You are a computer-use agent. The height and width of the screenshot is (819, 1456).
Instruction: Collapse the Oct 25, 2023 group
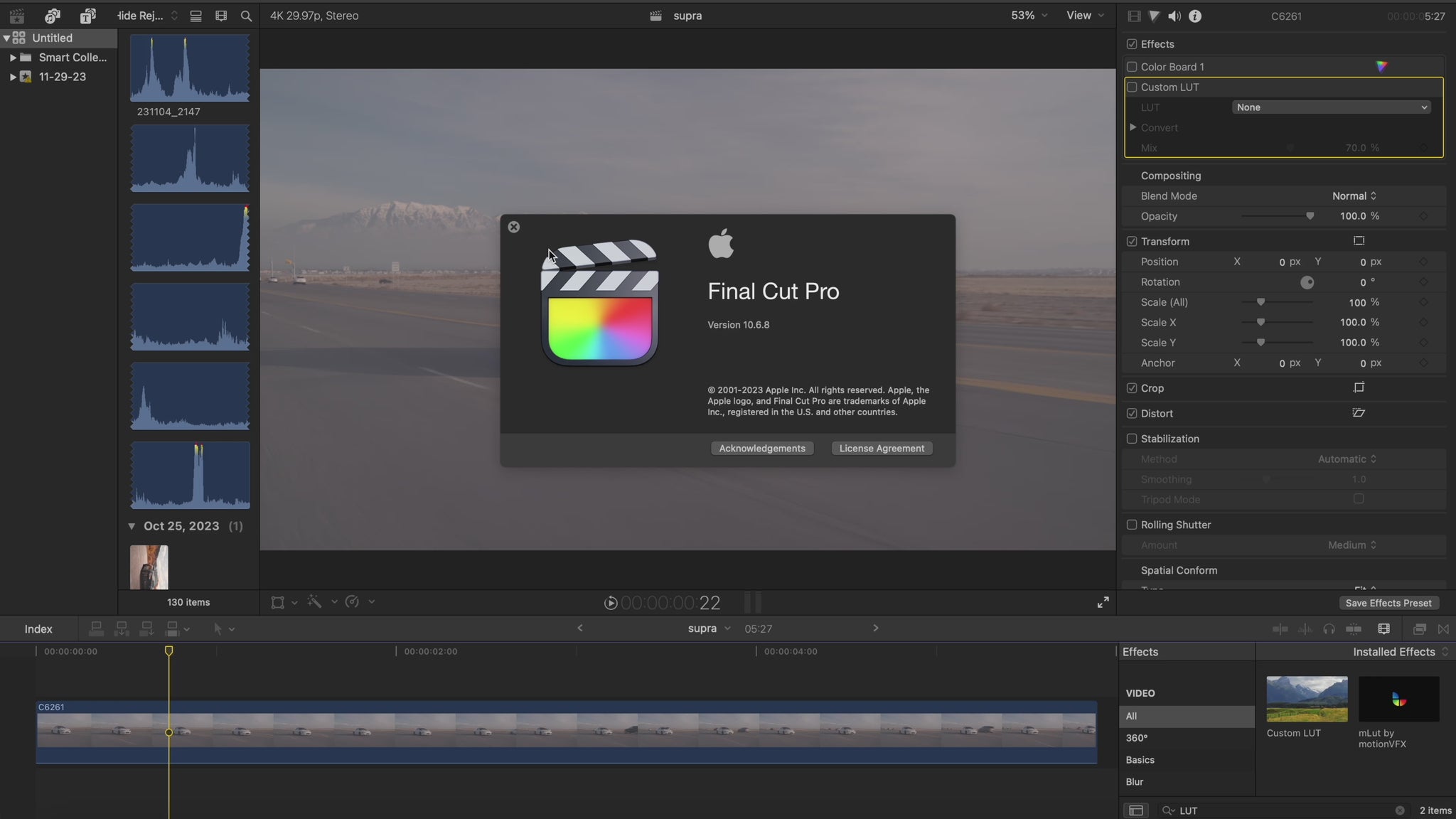pos(132,526)
